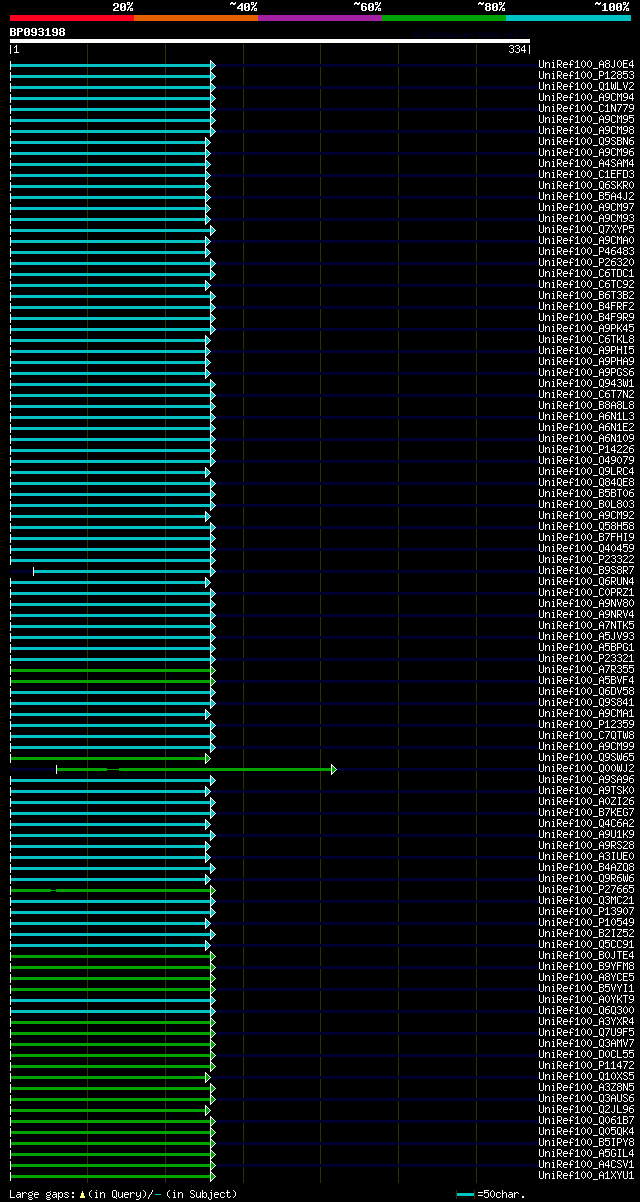Select hit label UniRef100_A5BPG1
The image size is (640, 1202).
click(x=586, y=647)
